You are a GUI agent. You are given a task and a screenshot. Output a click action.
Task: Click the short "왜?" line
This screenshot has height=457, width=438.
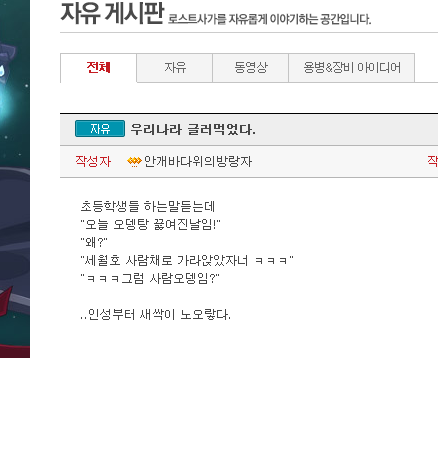point(94,242)
